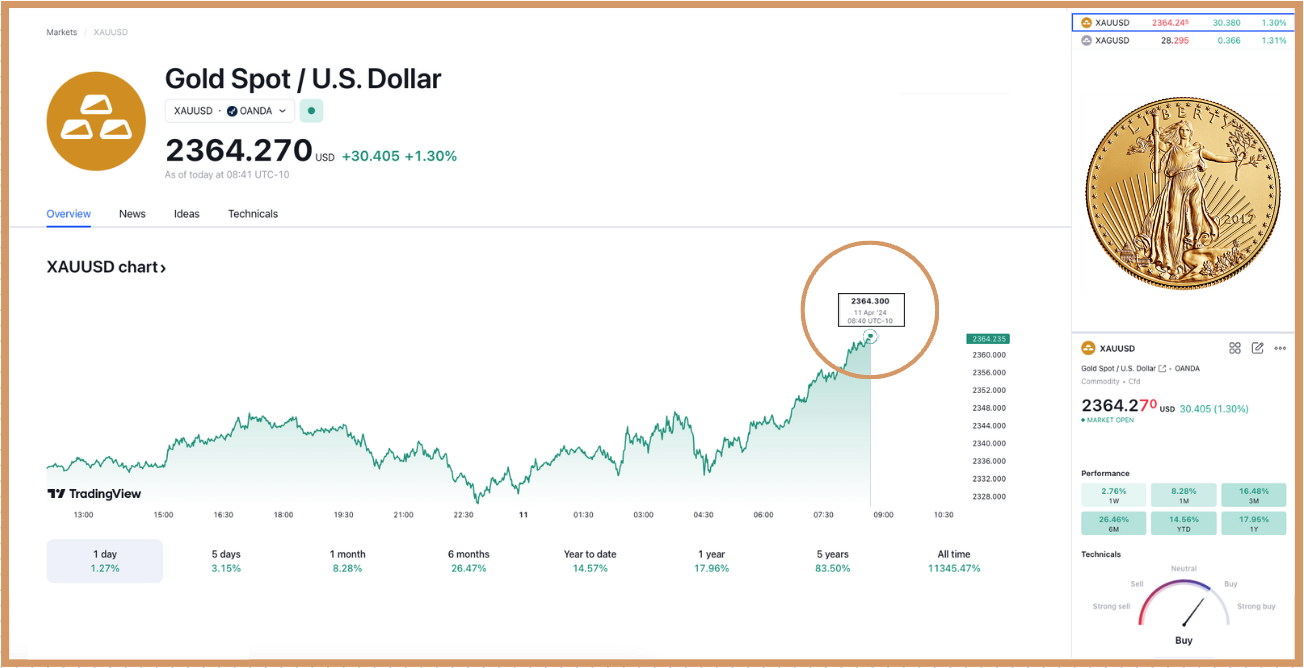Image resolution: width=1304 pixels, height=668 pixels.
Task: Click the green market-open status dot
Action: (311, 110)
